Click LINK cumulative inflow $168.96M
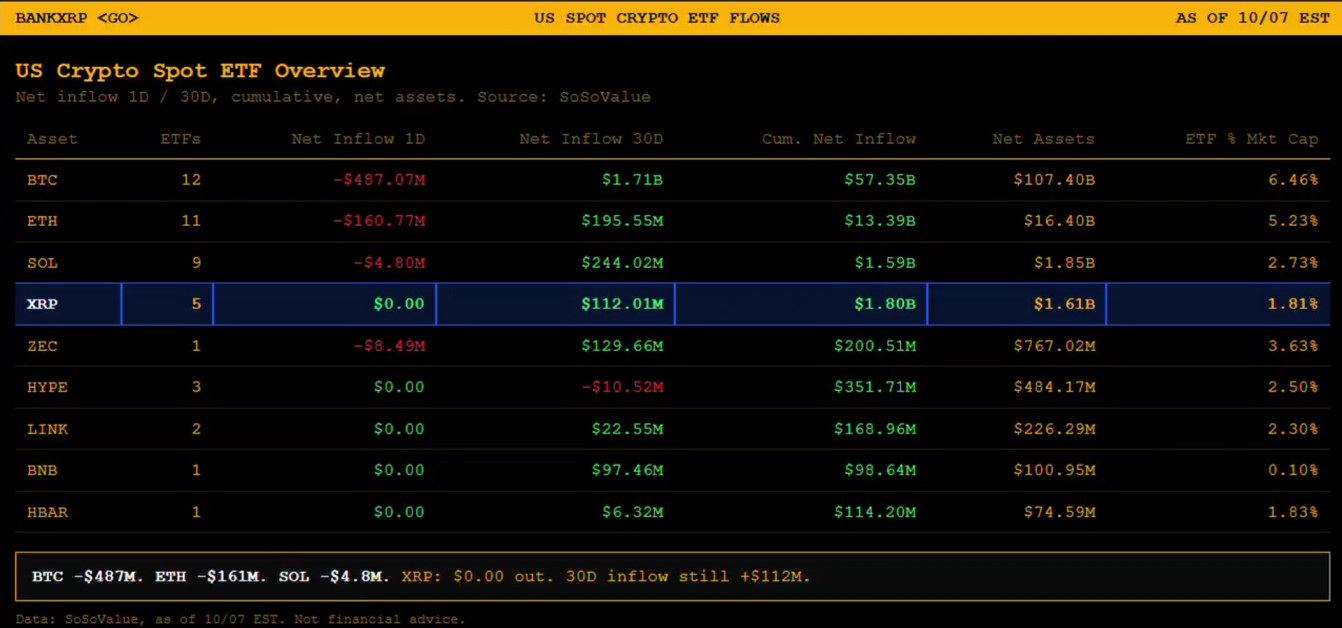Screen dimensions: 1342x628 click(x=874, y=429)
